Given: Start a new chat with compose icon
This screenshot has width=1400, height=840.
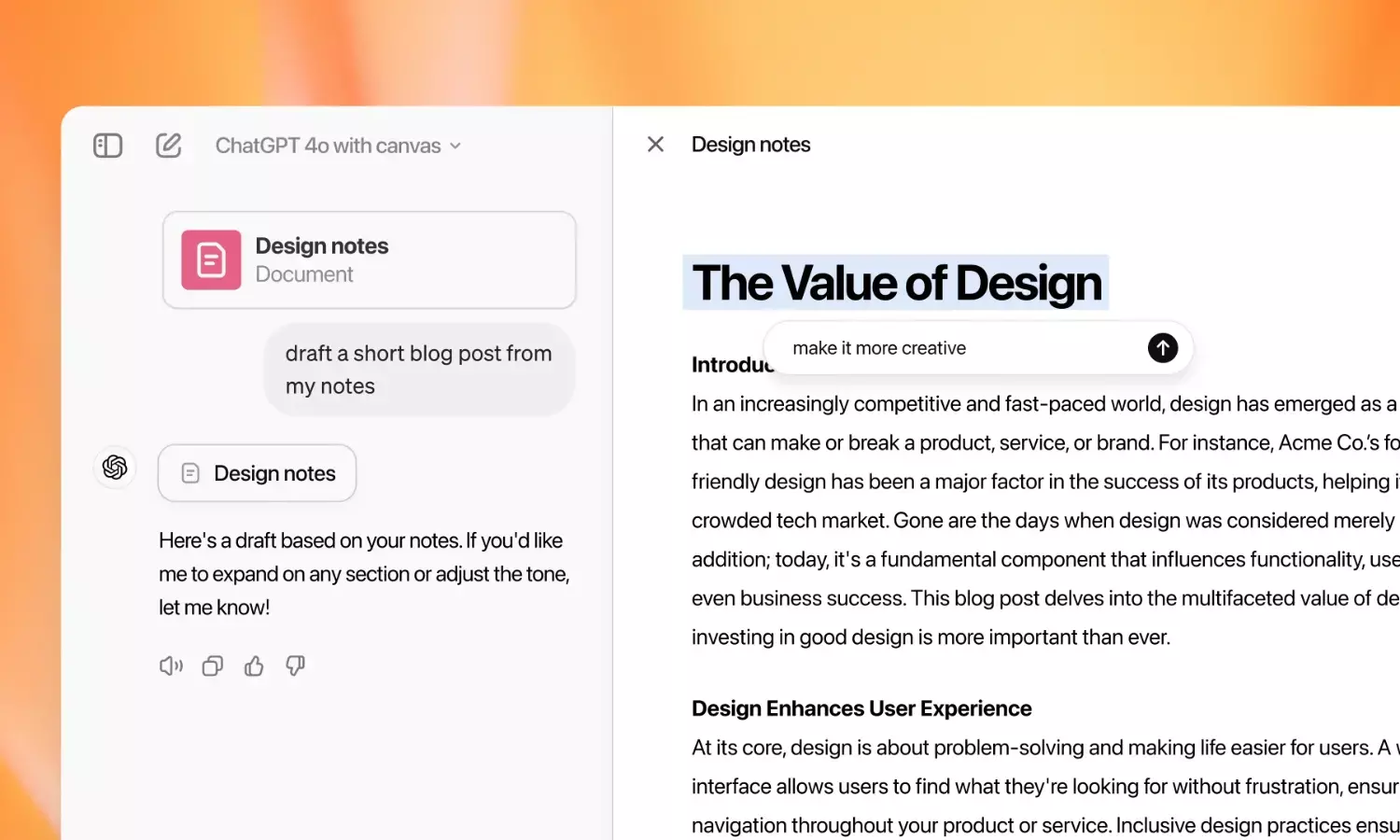Looking at the screenshot, I should pyautogui.click(x=169, y=146).
